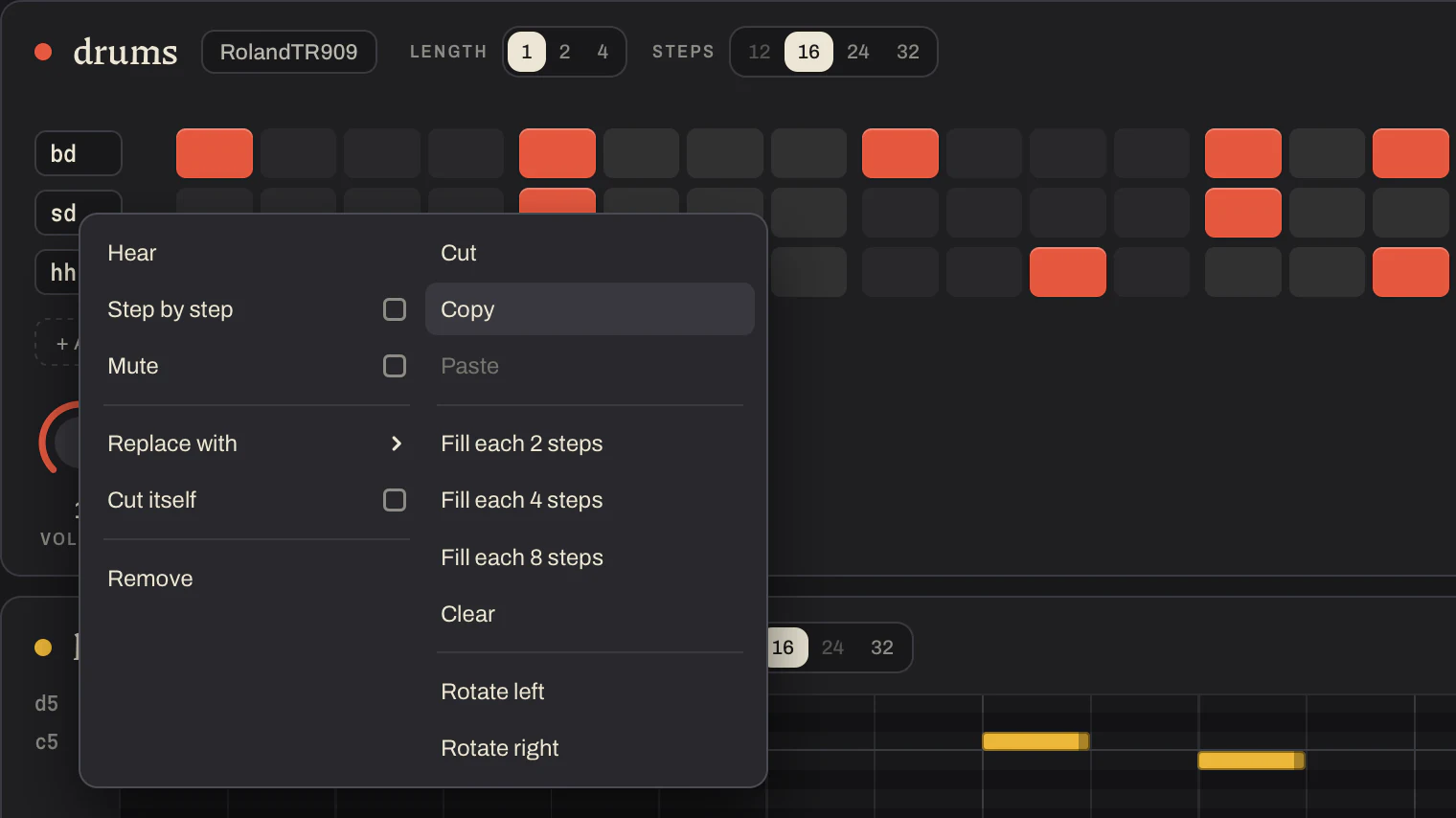The width and height of the screenshot is (1456, 818).
Task: Open the RolandTR909 drum kit selector
Action: point(289,52)
